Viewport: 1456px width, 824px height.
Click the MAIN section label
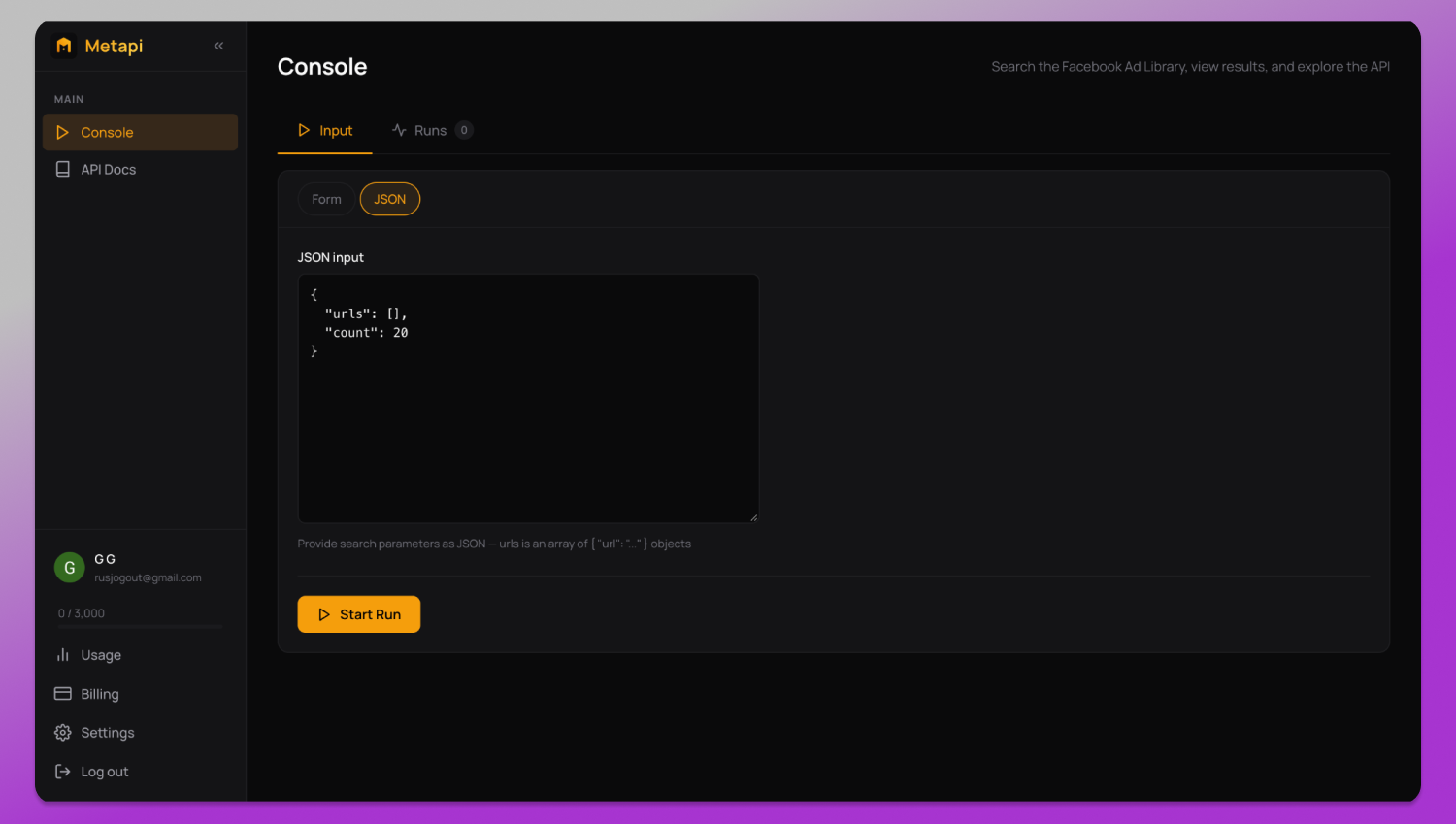tap(69, 99)
